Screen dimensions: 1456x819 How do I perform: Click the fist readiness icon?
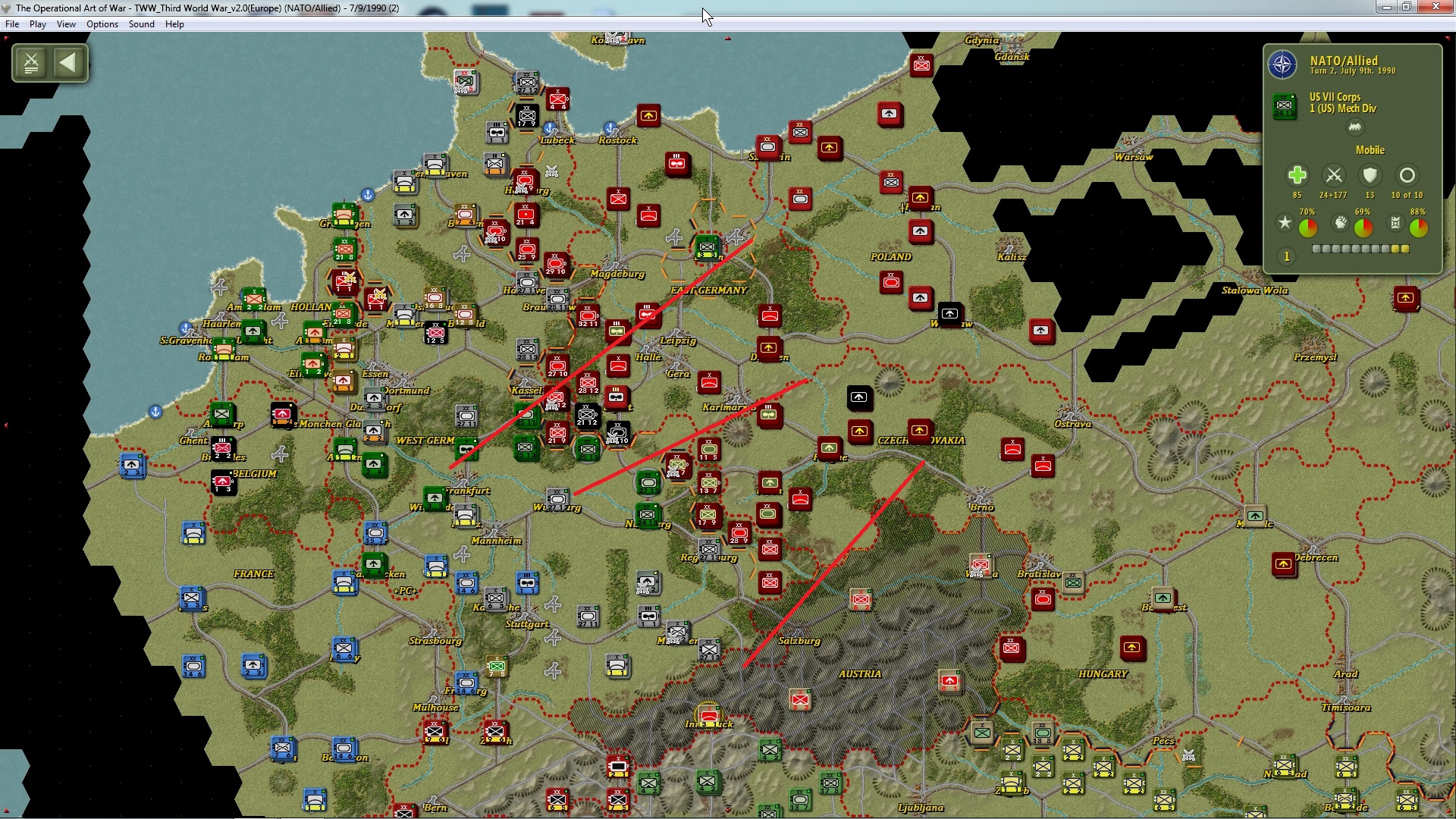click(x=1341, y=222)
